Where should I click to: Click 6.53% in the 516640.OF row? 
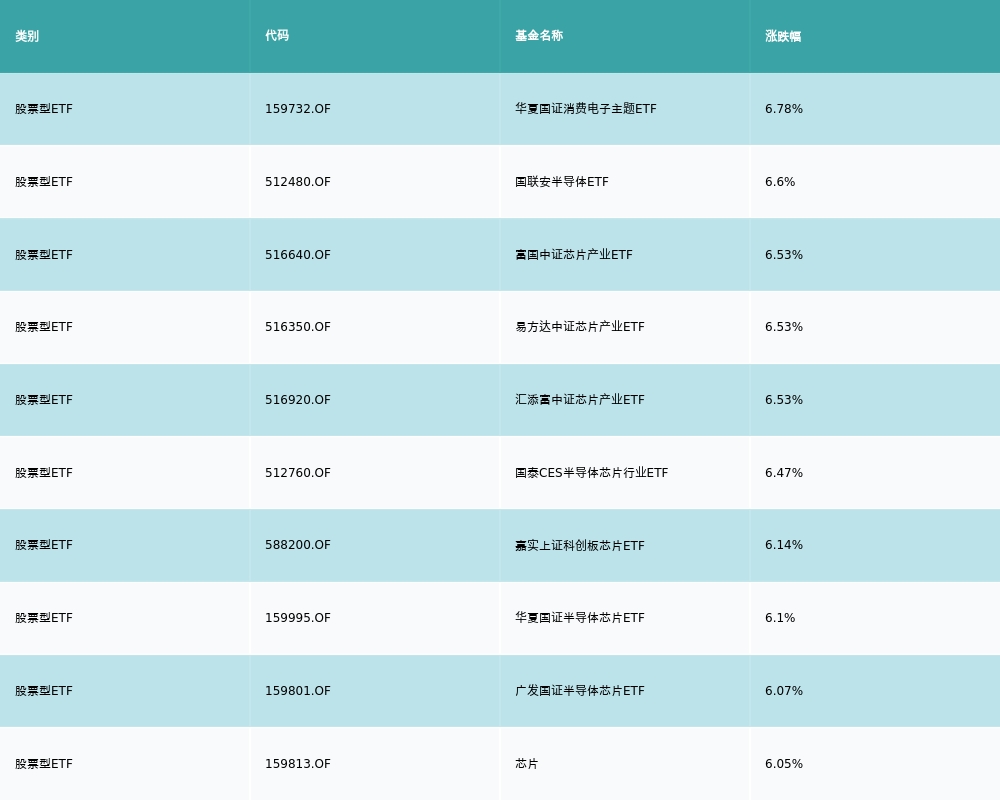coord(784,255)
